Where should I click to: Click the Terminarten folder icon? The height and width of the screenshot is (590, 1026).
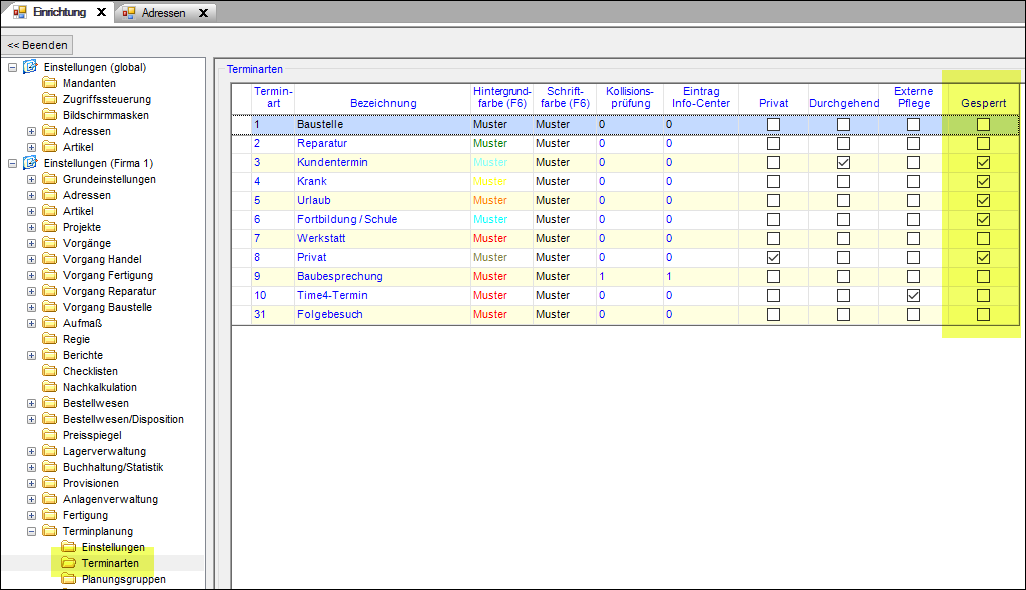68,563
